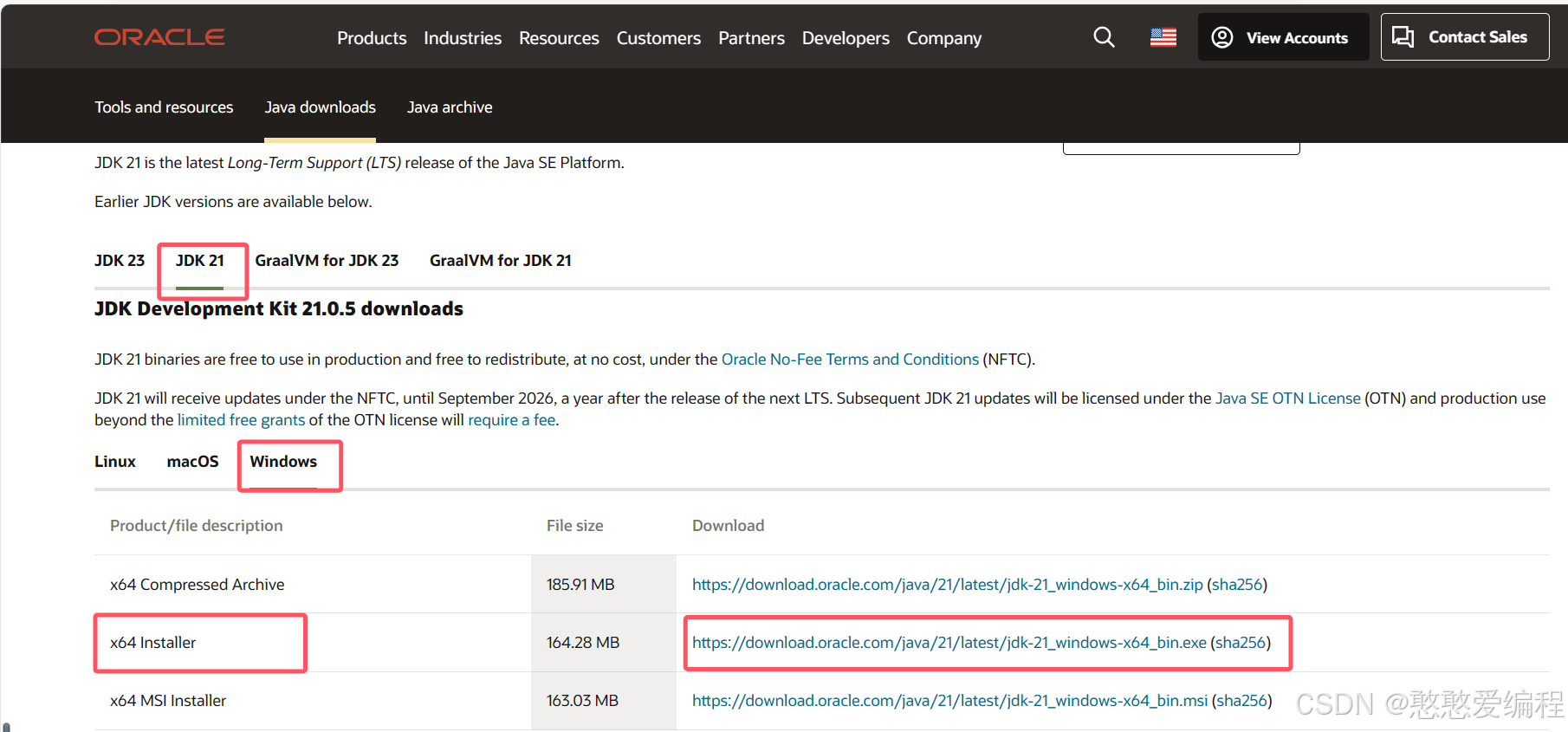Click the 164.28 MB file size

point(583,643)
